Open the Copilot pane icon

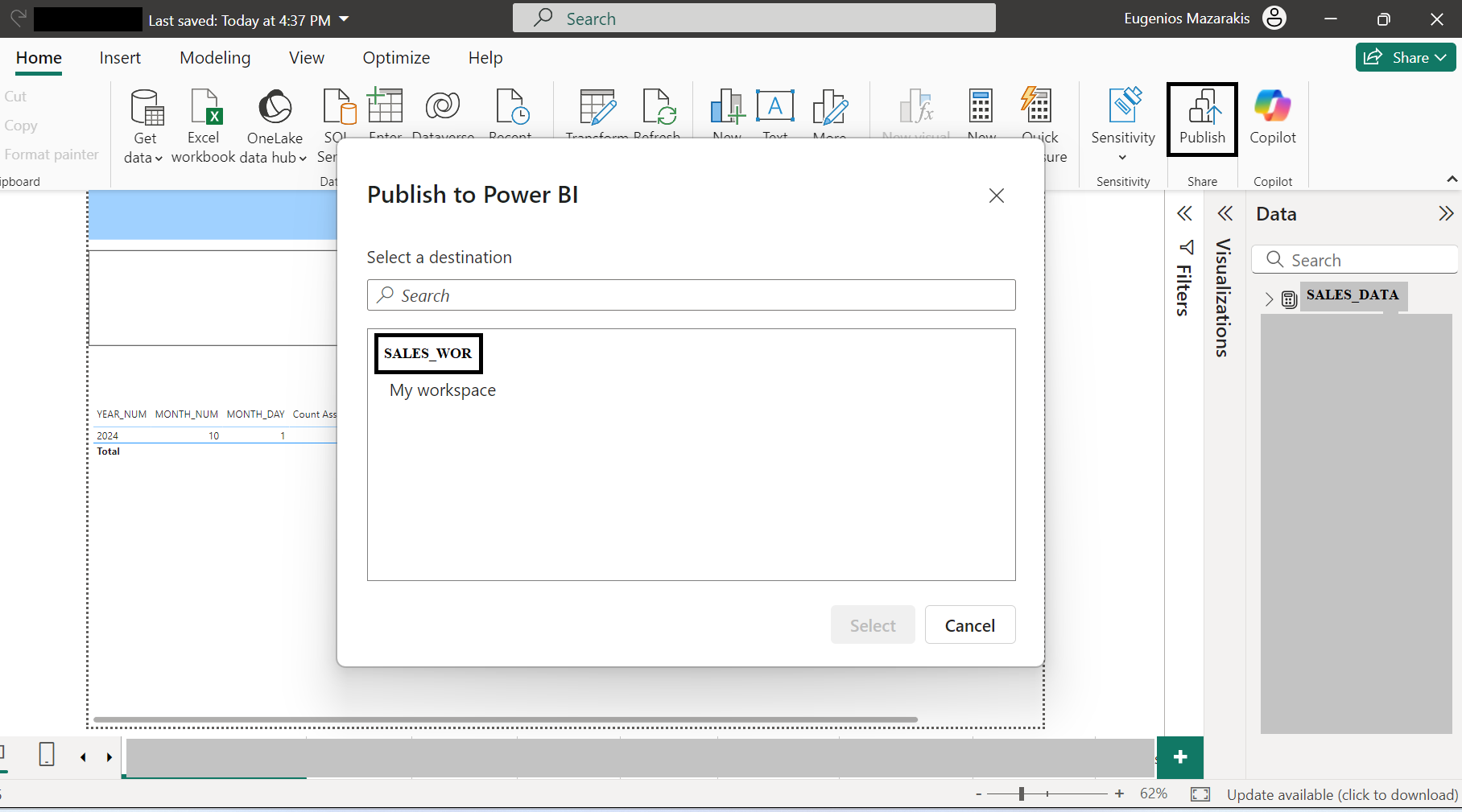(x=1273, y=106)
